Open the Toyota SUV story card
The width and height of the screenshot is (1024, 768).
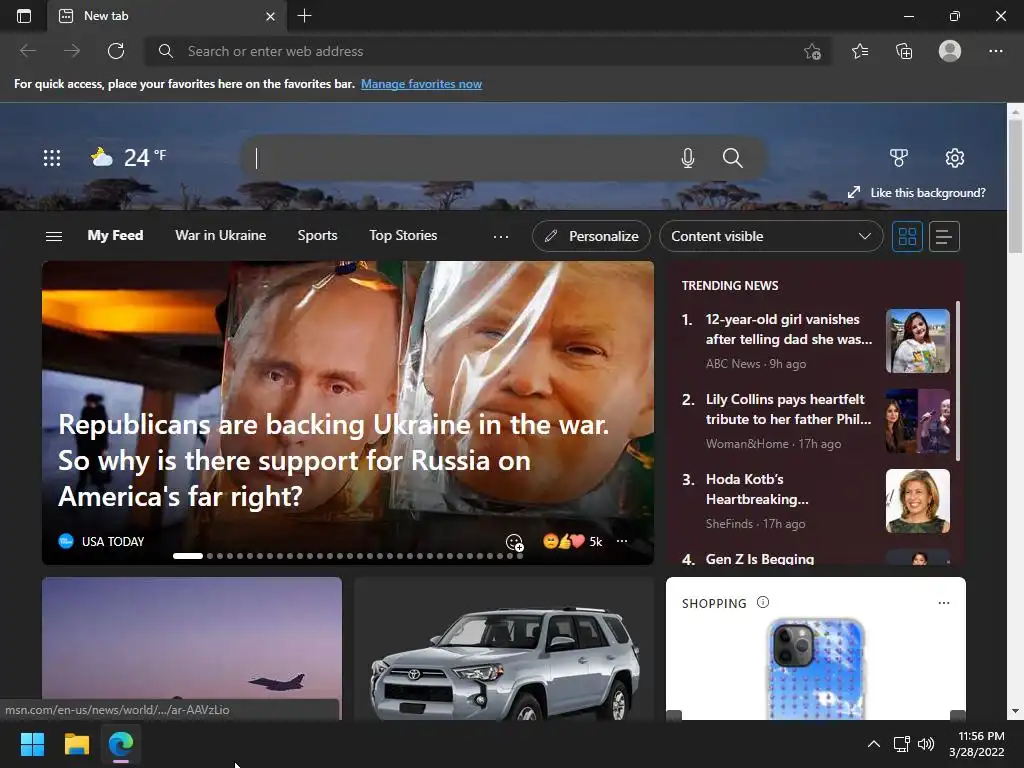[x=504, y=648]
